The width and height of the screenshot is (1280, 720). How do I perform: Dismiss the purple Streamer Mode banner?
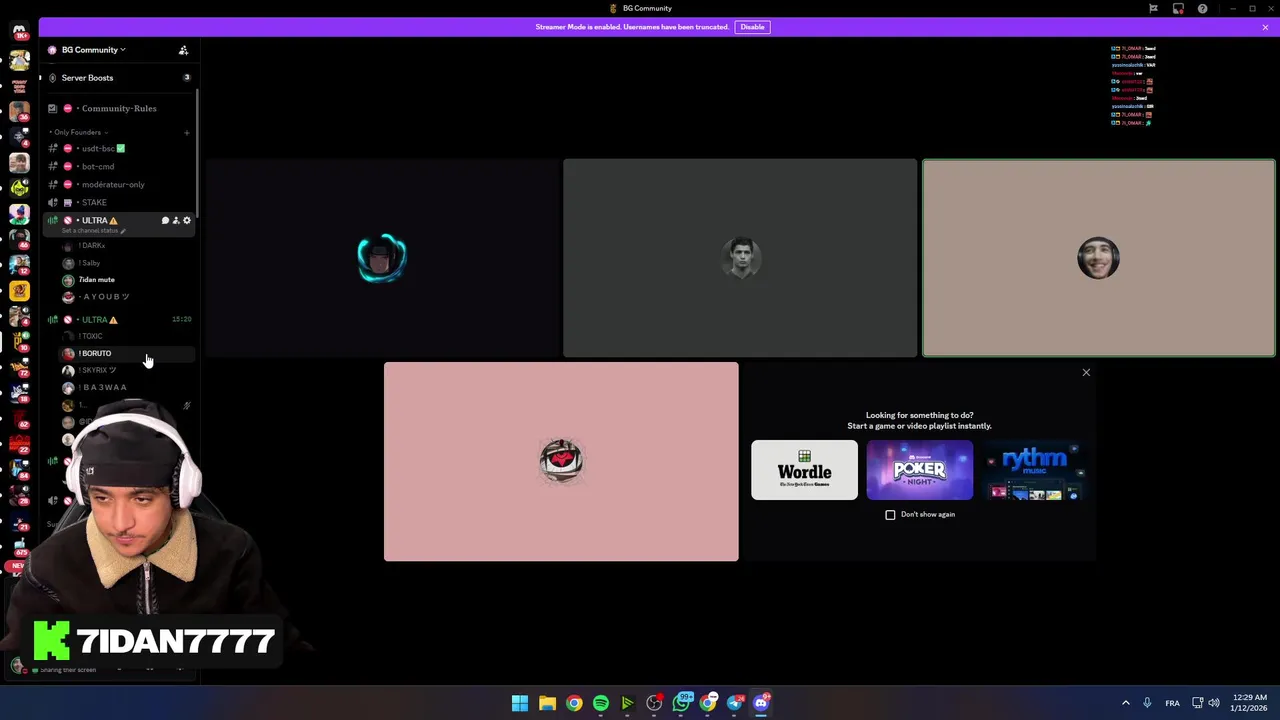(x=1265, y=27)
